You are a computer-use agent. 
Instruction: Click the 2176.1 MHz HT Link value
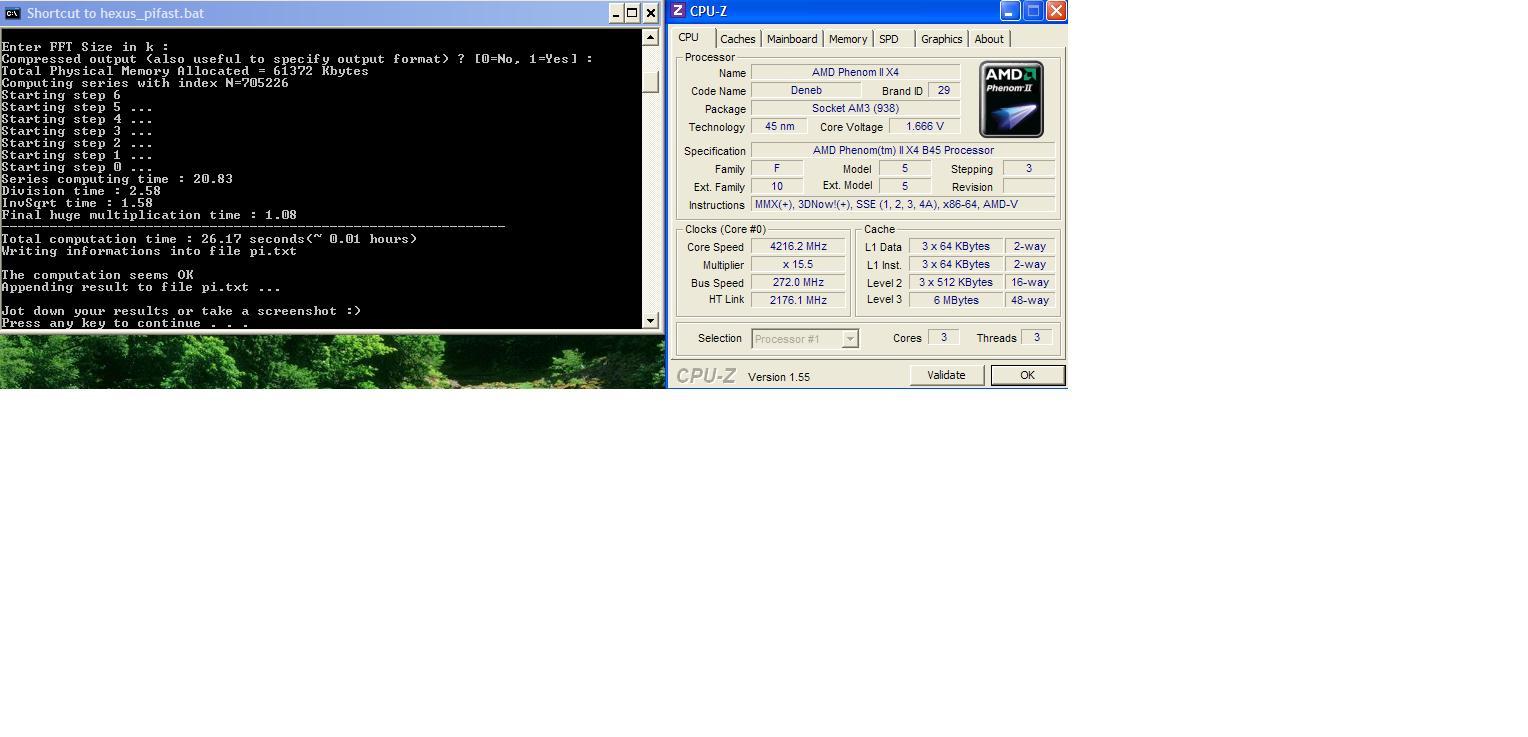(x=798, y=300)
